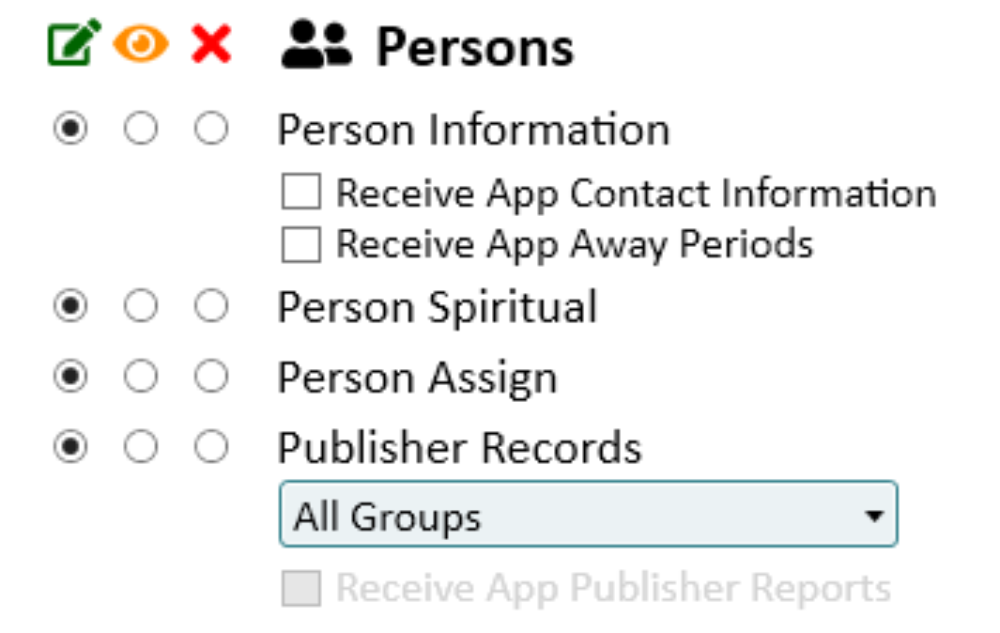Select edit access for Person Spiritual
Screen dimensions: 1000x633
[71, 307]
